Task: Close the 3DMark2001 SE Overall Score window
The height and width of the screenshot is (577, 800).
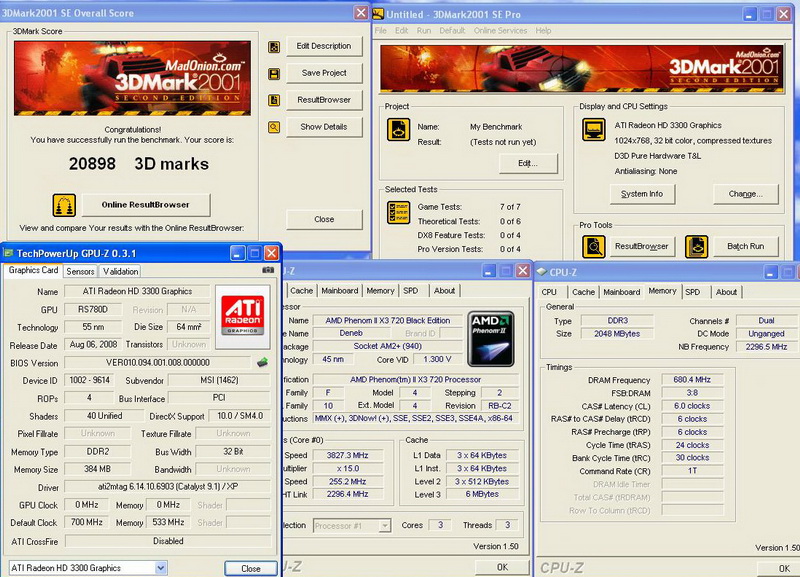Action: 361,13
